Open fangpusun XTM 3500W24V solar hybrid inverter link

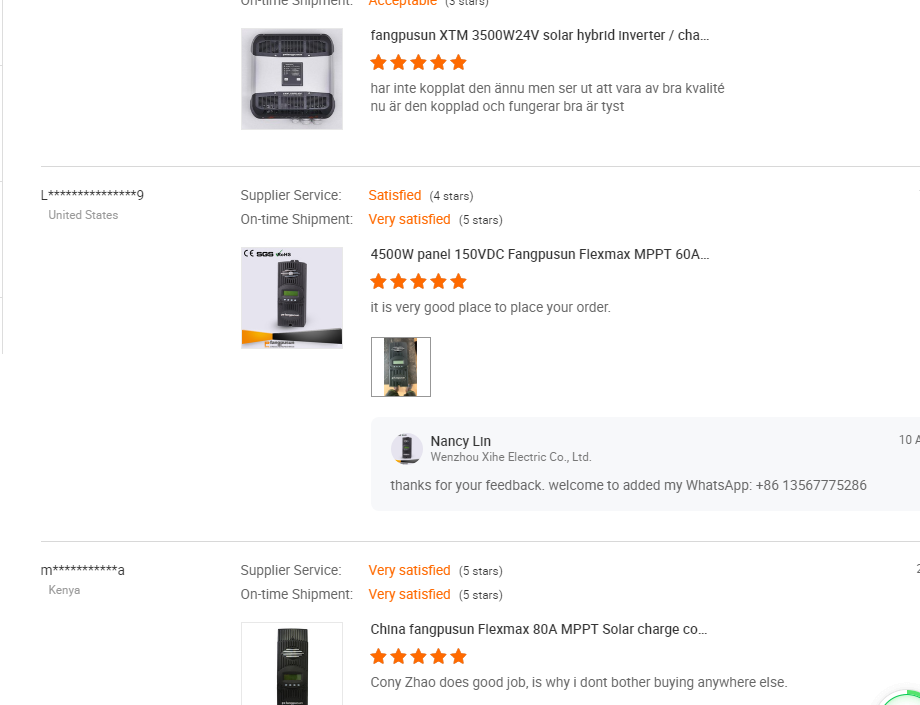[540, 35]
